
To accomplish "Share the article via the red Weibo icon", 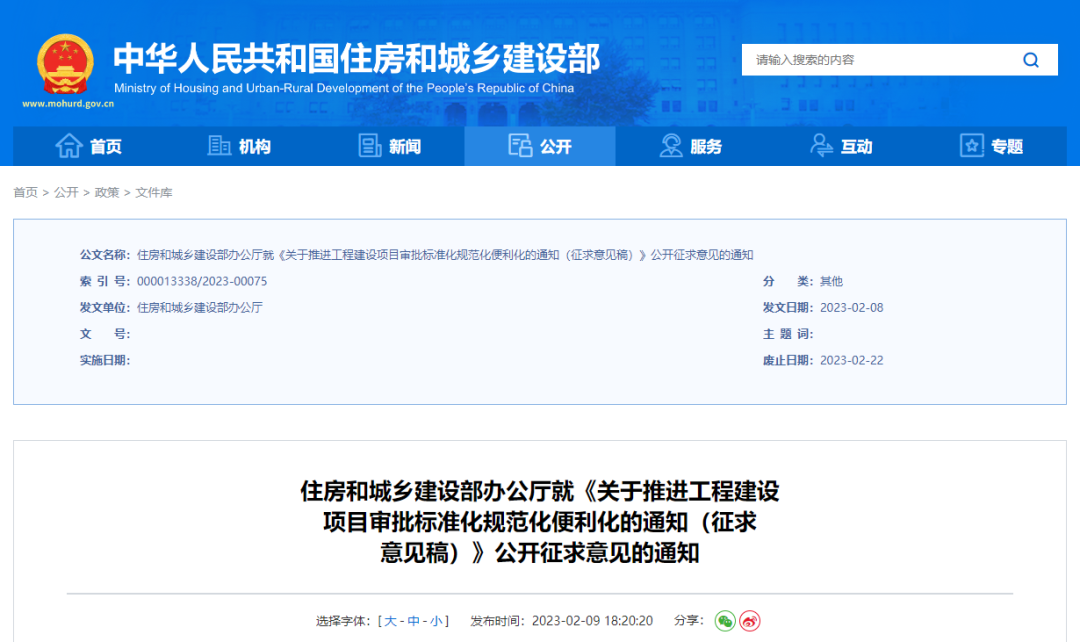I will 751,620.
